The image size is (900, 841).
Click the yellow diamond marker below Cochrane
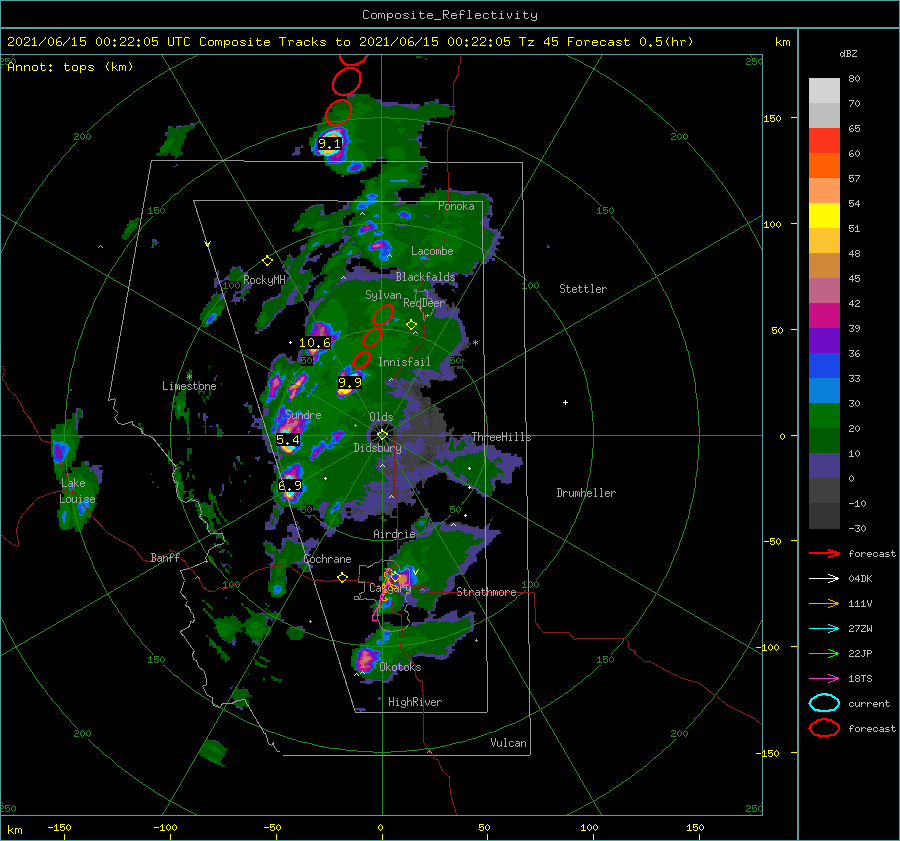(343, 577)
